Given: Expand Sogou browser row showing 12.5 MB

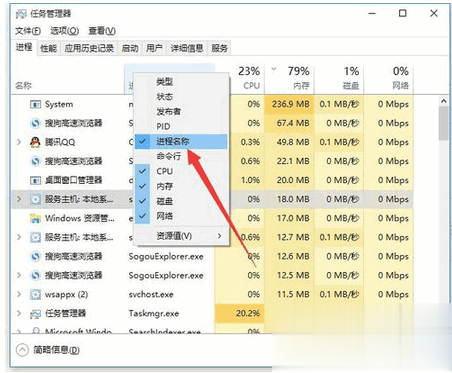Looking at the screenshot, I should click(x=19, y=275).
